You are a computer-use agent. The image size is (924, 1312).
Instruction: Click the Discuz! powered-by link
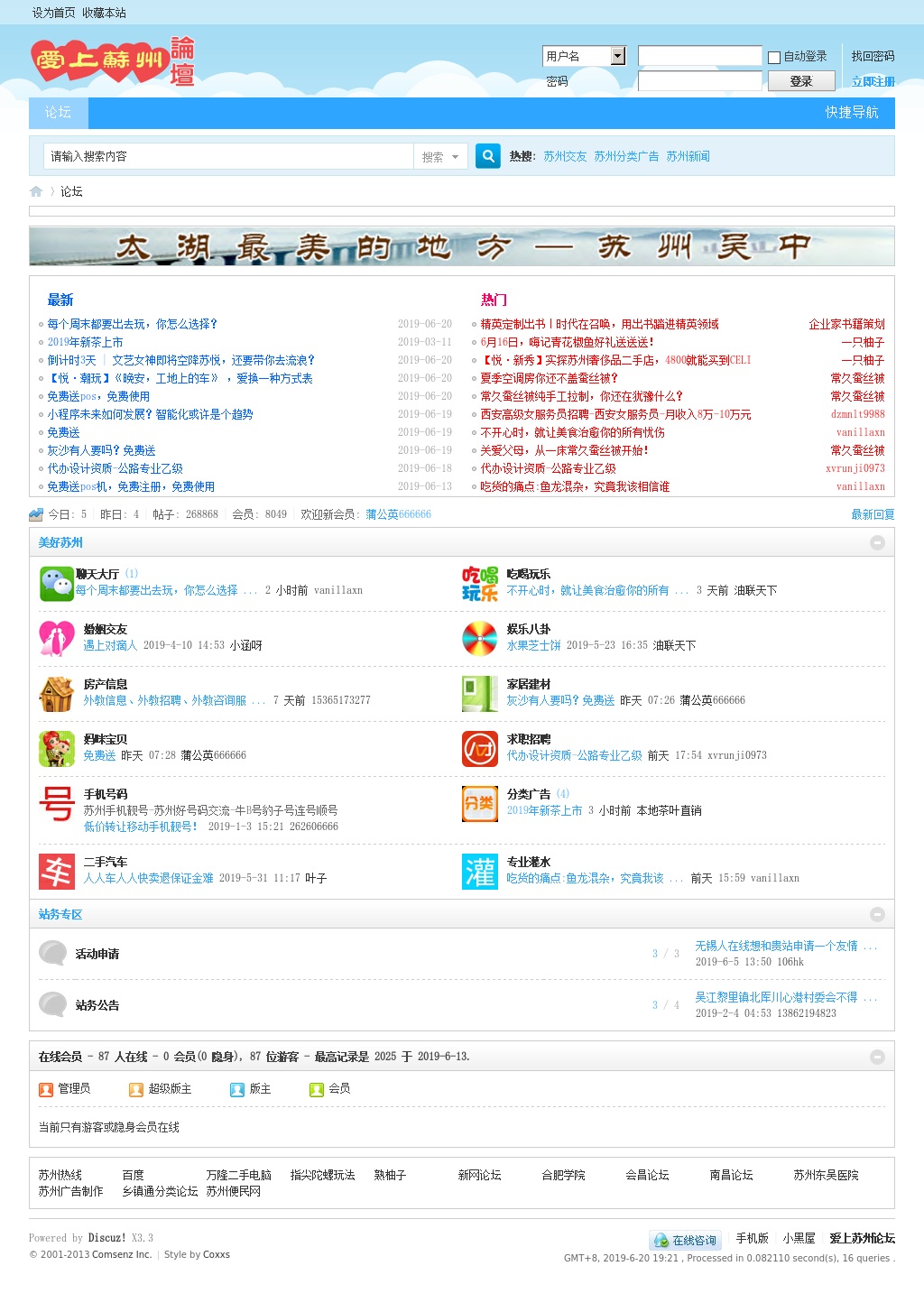[x=106, y=1238]
